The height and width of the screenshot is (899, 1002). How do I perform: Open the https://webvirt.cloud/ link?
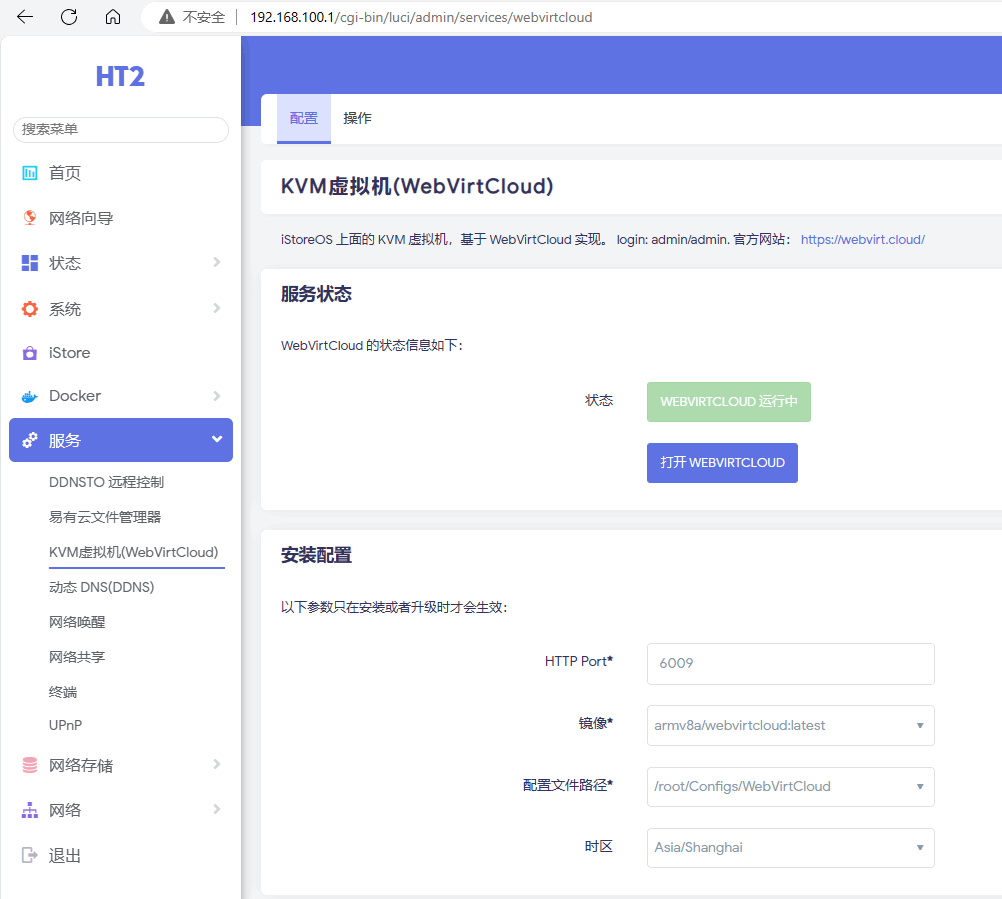[x=862, y=240]
